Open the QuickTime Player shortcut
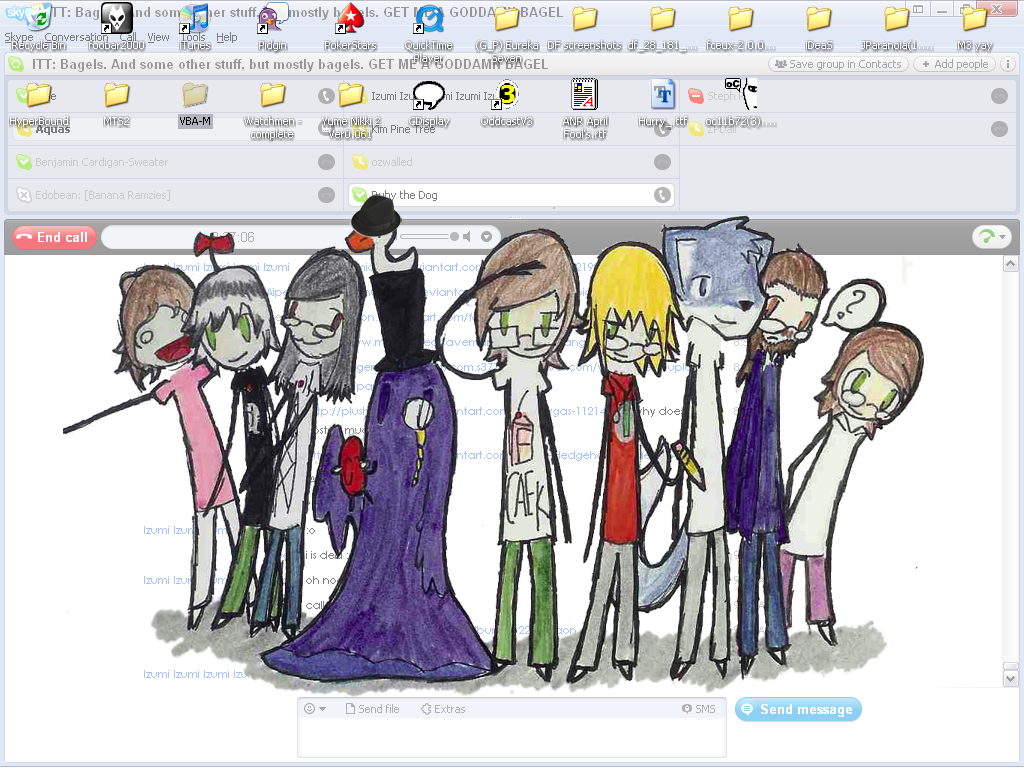The width and height of the screenshot is (1024, 768). point(429,19)
